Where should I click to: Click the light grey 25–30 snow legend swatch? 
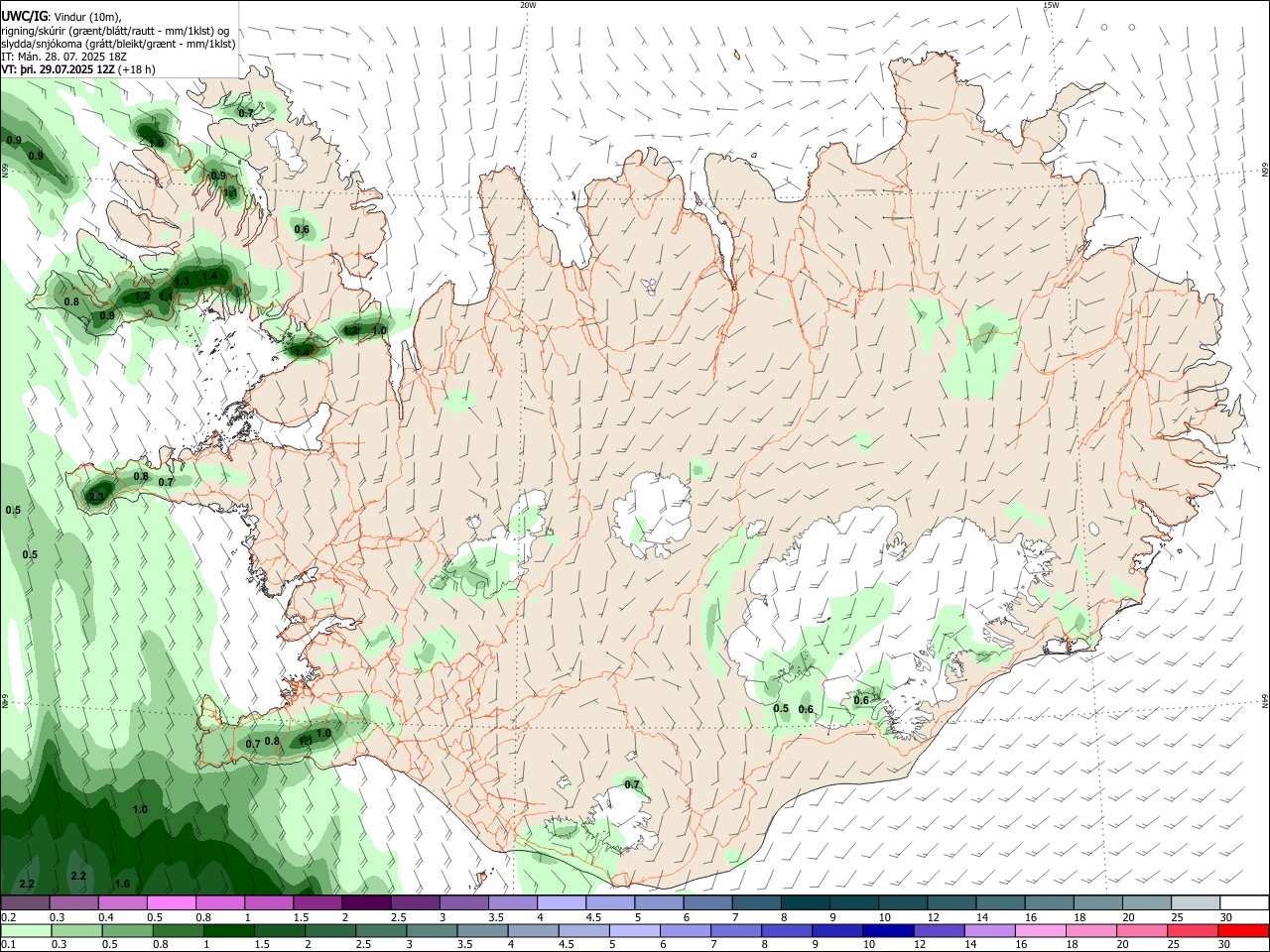(x=1197, y=902)
